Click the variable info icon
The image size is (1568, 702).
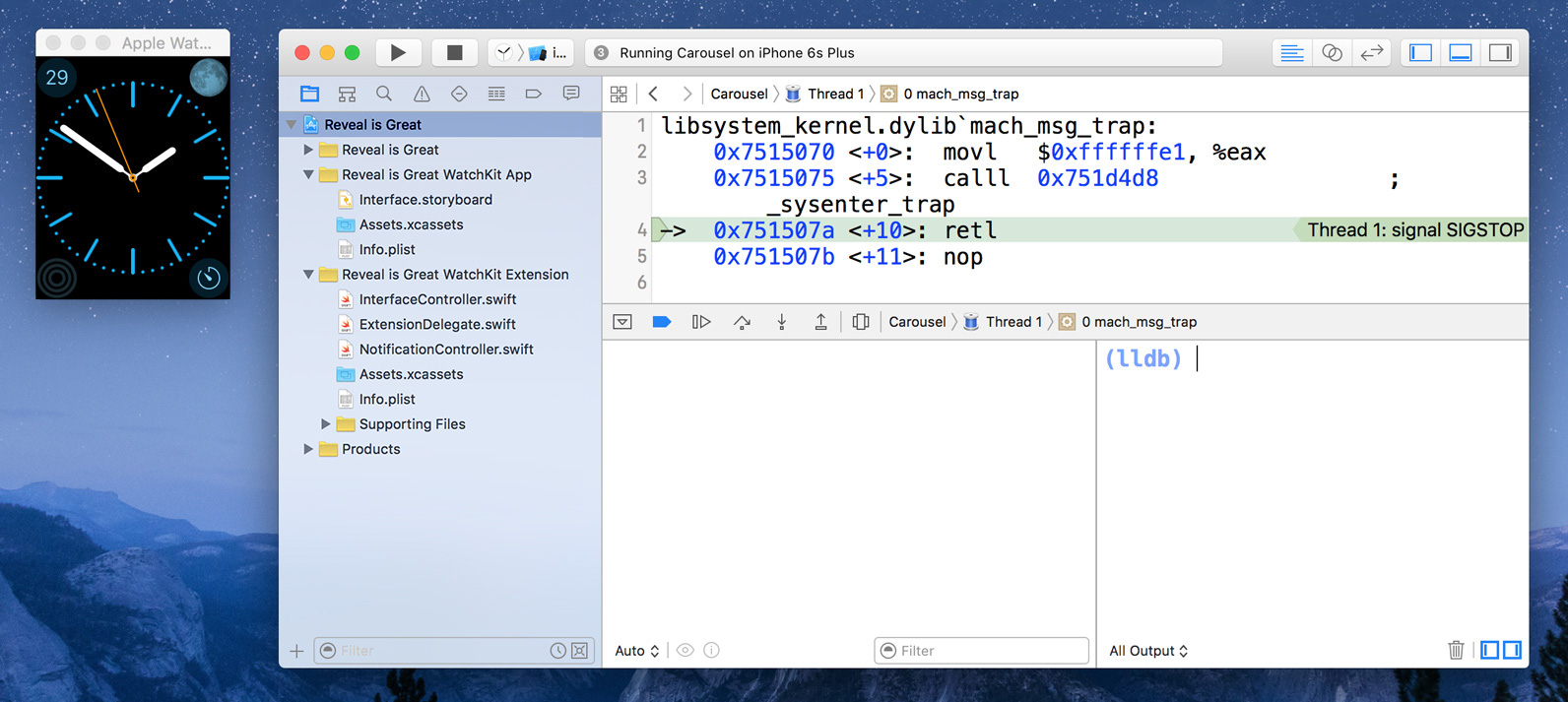(x=711, y=651)
